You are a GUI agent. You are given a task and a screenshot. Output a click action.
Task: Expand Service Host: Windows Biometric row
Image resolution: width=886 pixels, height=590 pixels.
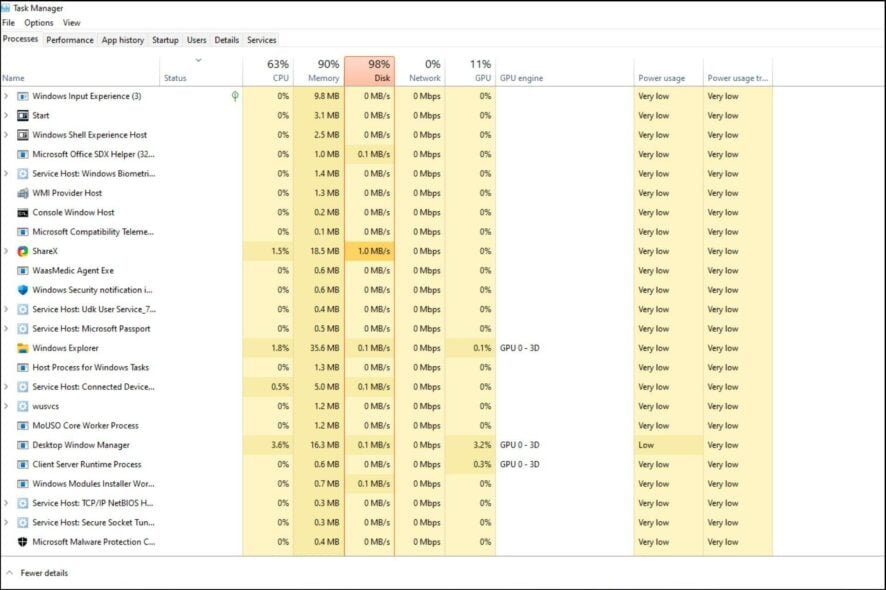6,174
